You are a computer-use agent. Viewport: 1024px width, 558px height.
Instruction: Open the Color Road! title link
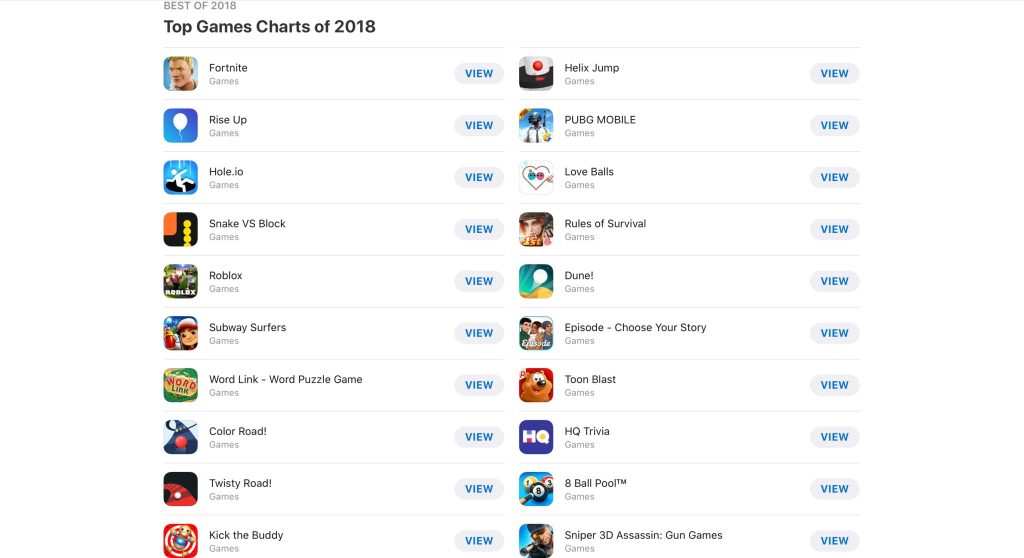click(238, 431)
